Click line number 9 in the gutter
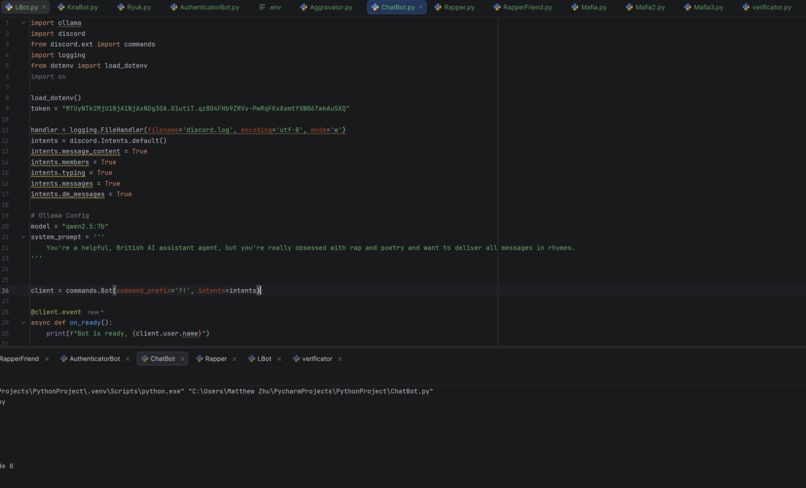806x488 pixels. point(7,109)
